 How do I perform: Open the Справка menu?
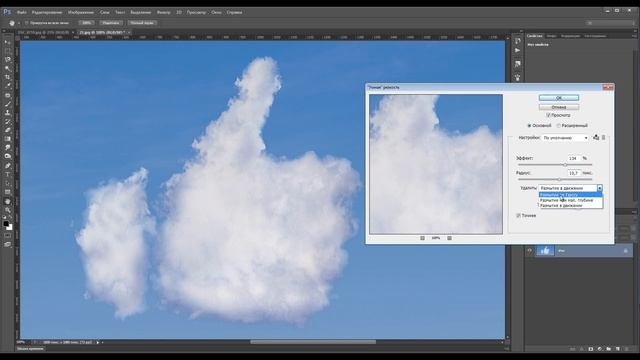click(x=234, y=12)
